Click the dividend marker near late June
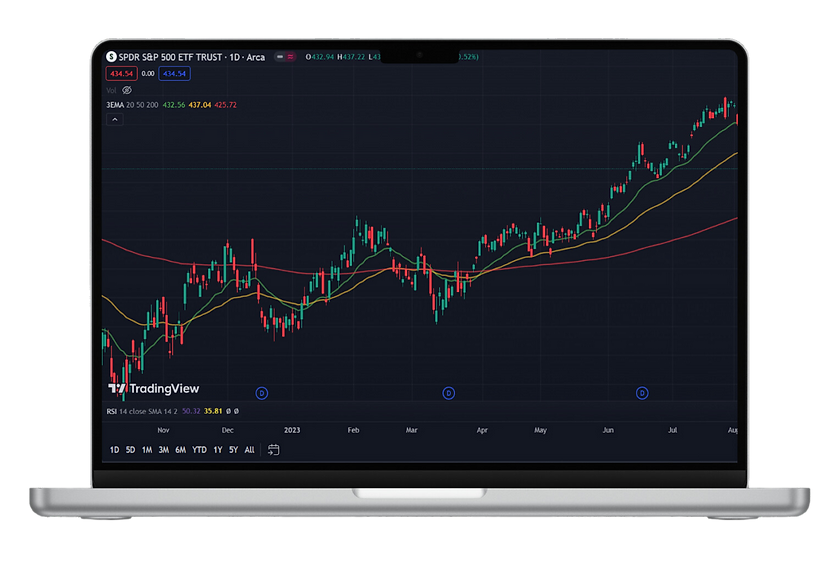 642,393
